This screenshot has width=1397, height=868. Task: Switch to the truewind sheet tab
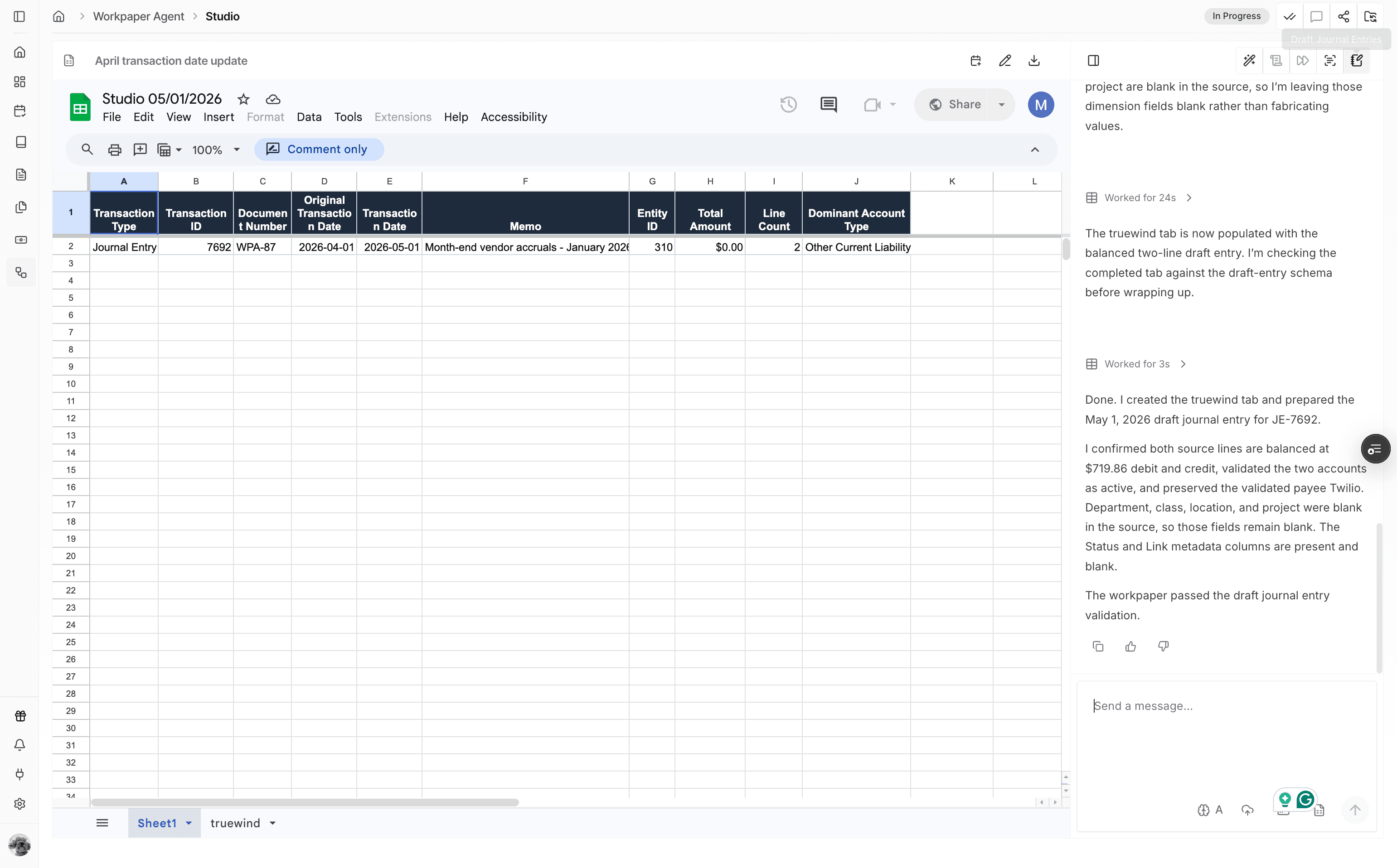235,823
